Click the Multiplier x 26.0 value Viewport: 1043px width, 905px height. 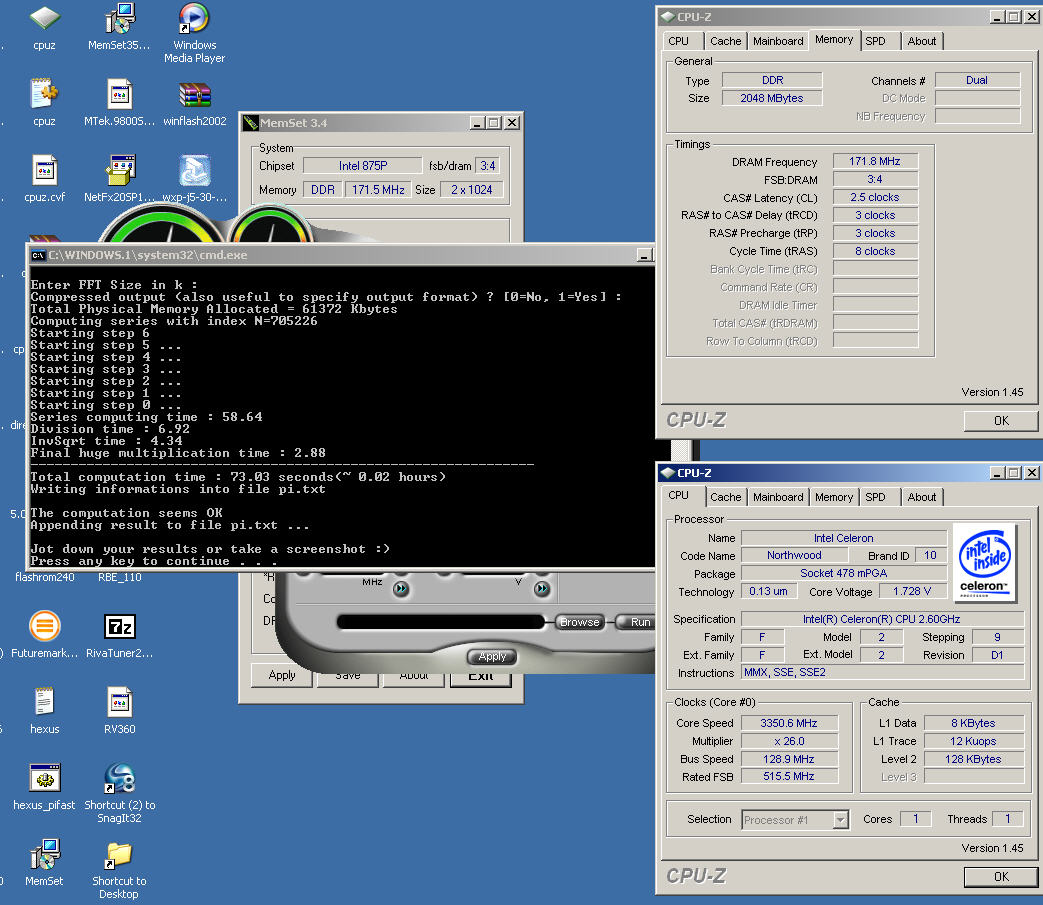click(x=789, y=741)
